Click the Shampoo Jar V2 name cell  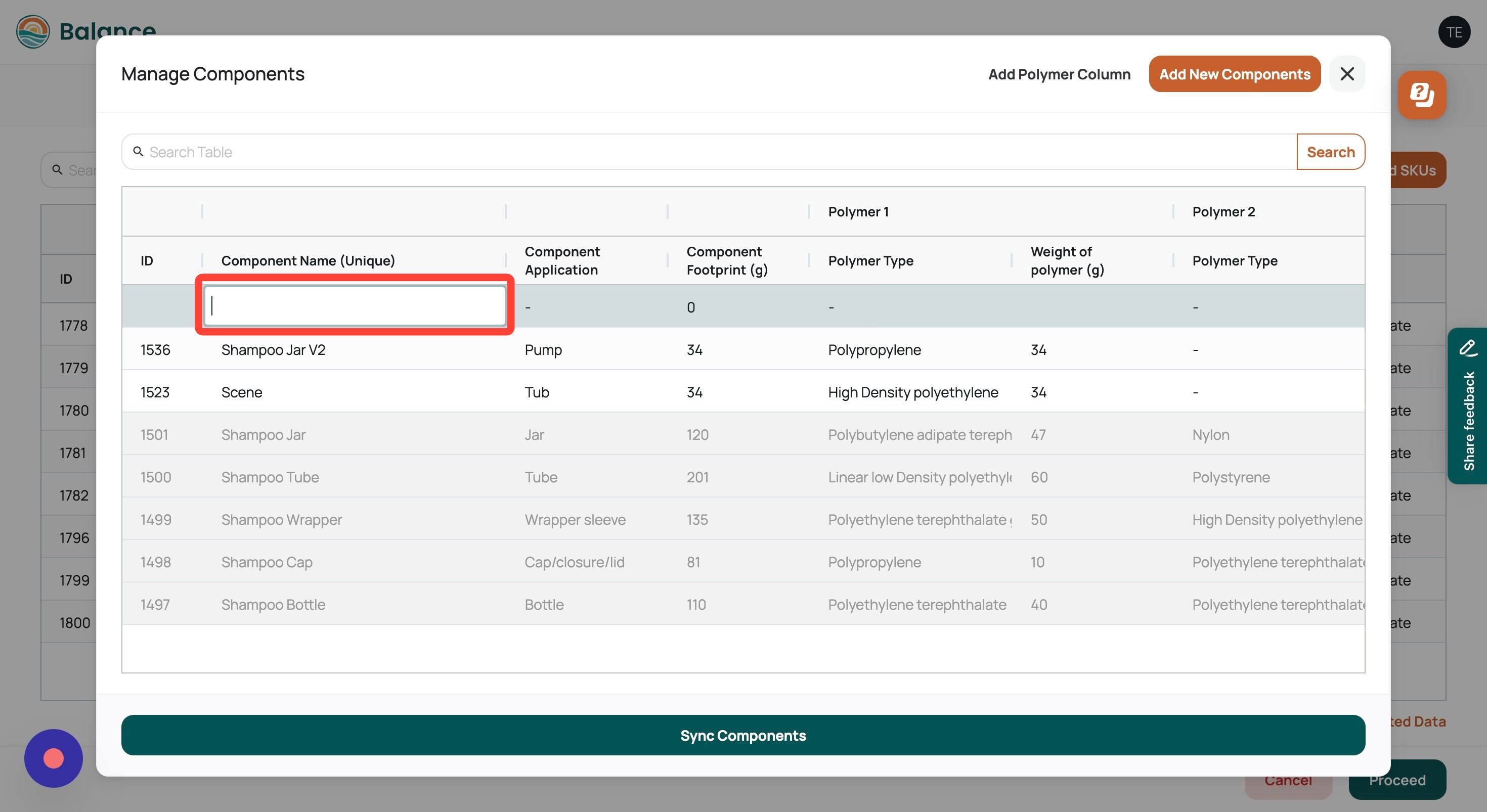[273, 350]
